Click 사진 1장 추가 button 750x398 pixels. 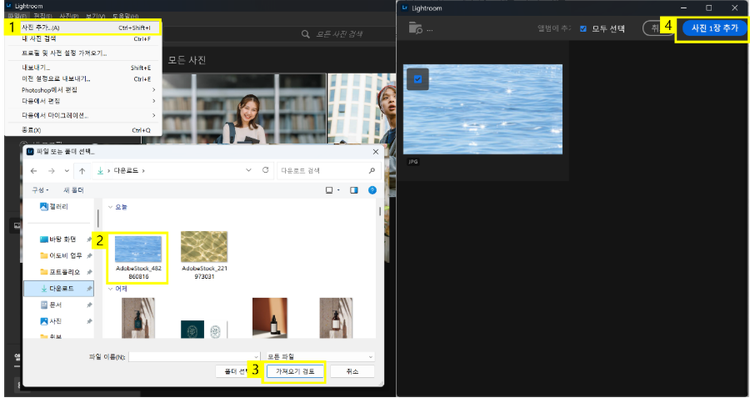click(714, 28)
